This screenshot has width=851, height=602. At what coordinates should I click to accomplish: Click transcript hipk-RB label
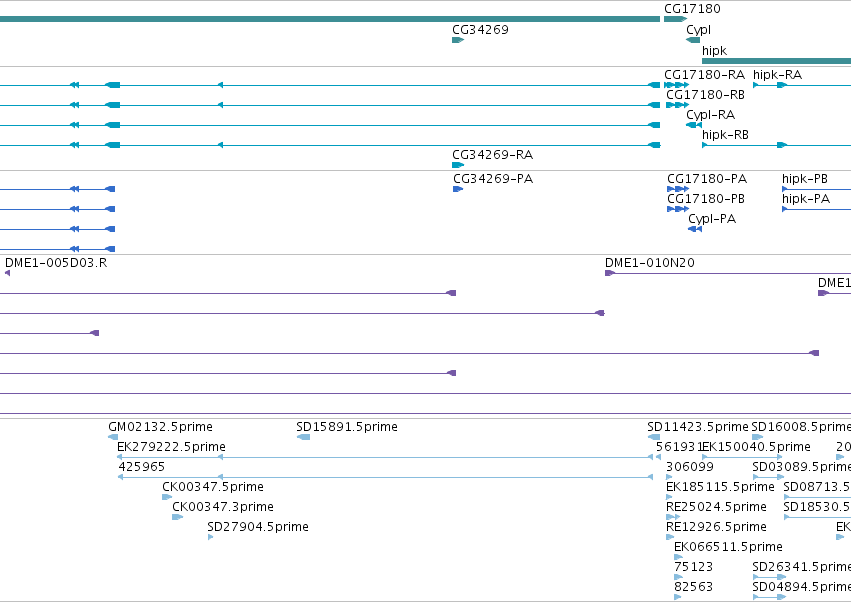[725, 135]
